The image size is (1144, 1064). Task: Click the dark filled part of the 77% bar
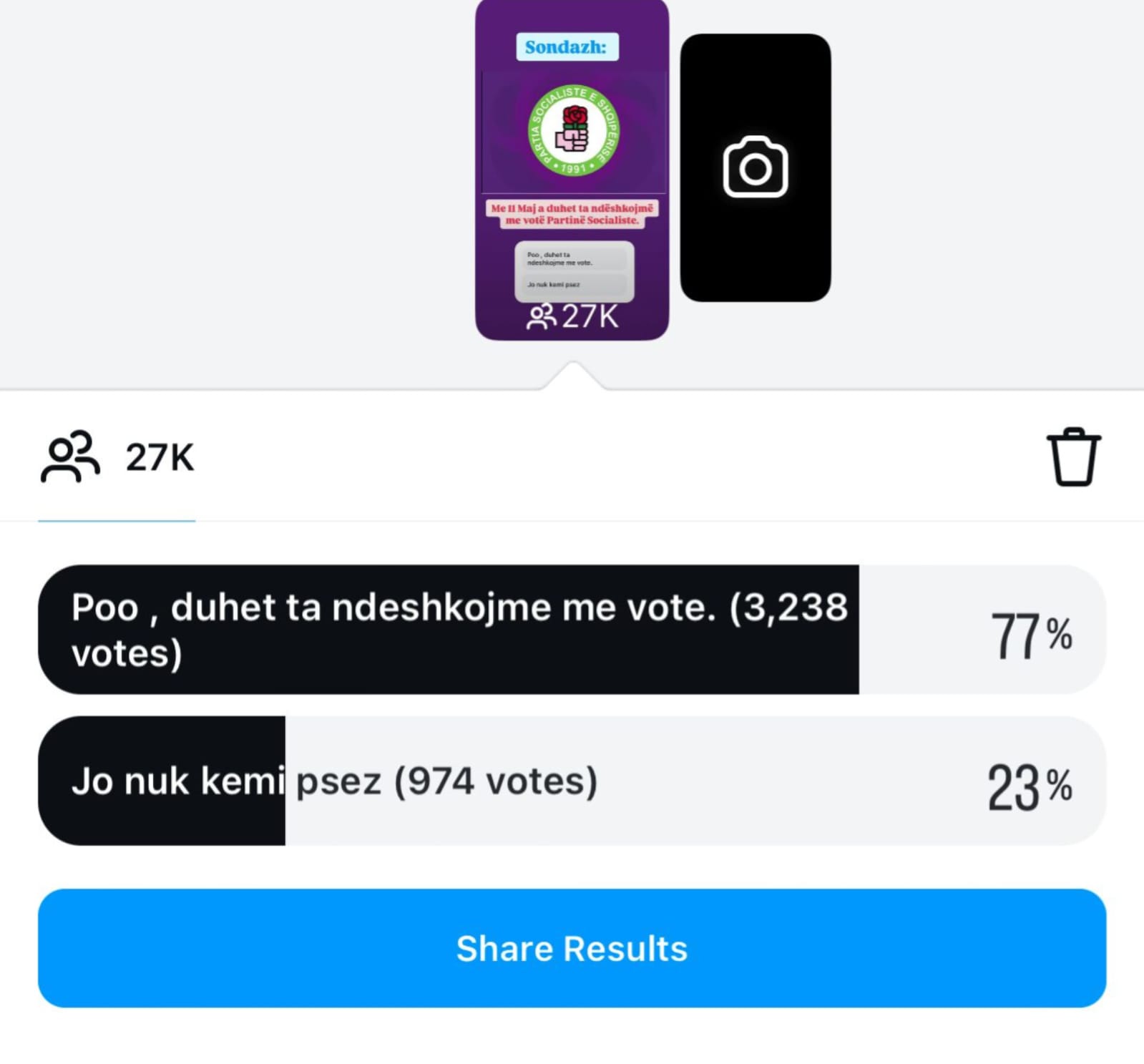coord(449,630)
